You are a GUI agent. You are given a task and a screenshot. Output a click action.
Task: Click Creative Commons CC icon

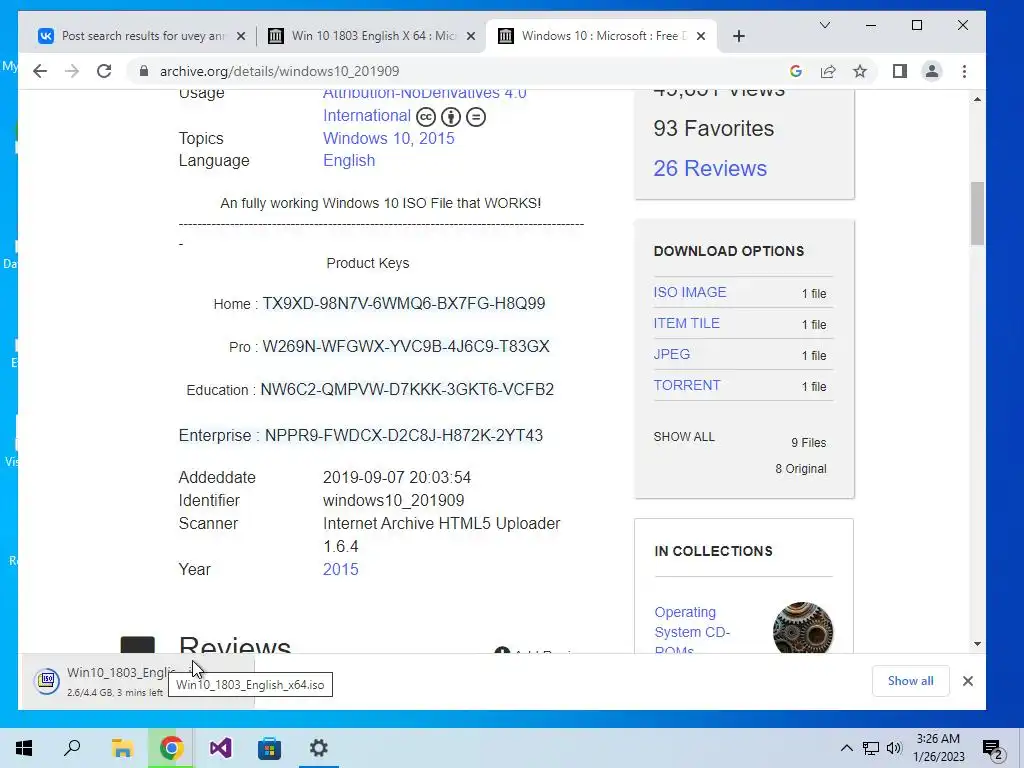[426, 117]
